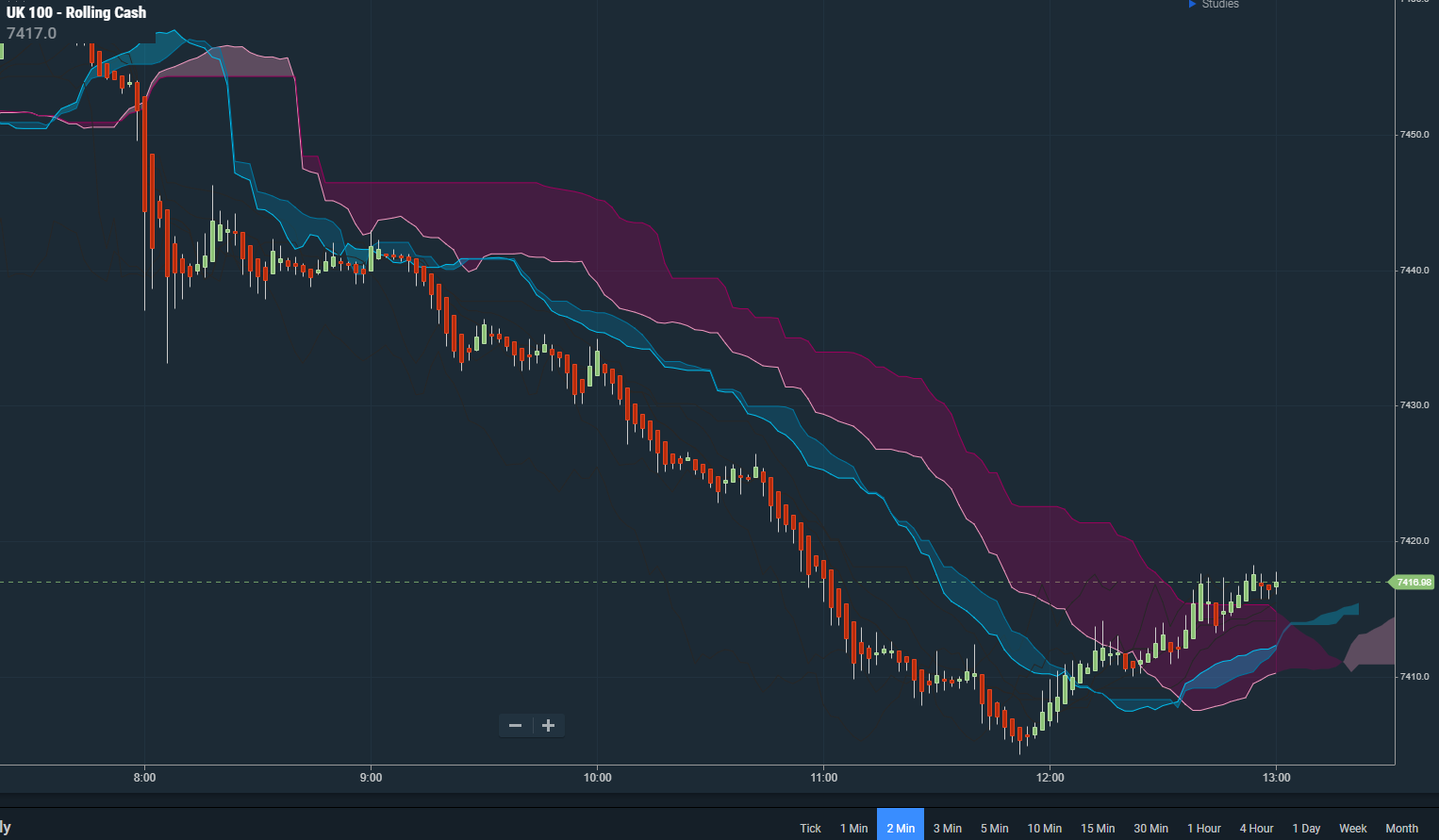Click the 7430.0 price axis label
This screenshot has width=1439, height=840.
pos(1414,405)
